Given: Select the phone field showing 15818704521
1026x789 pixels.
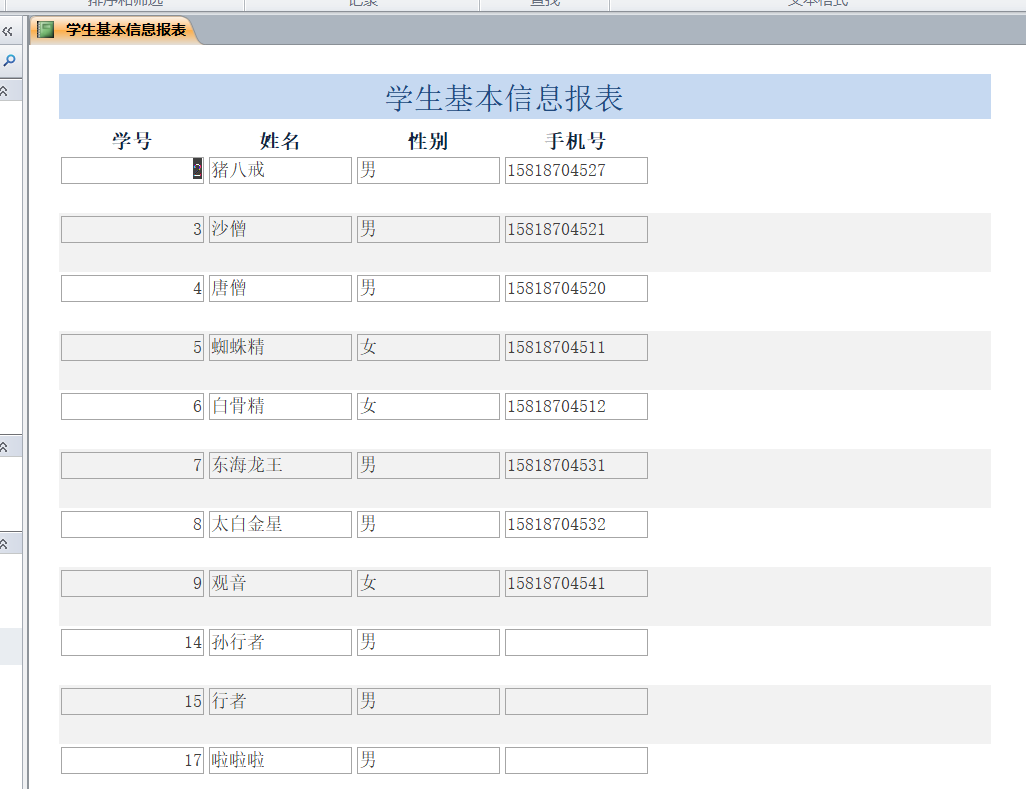Looking at the screenshot, I should (576, 229).
